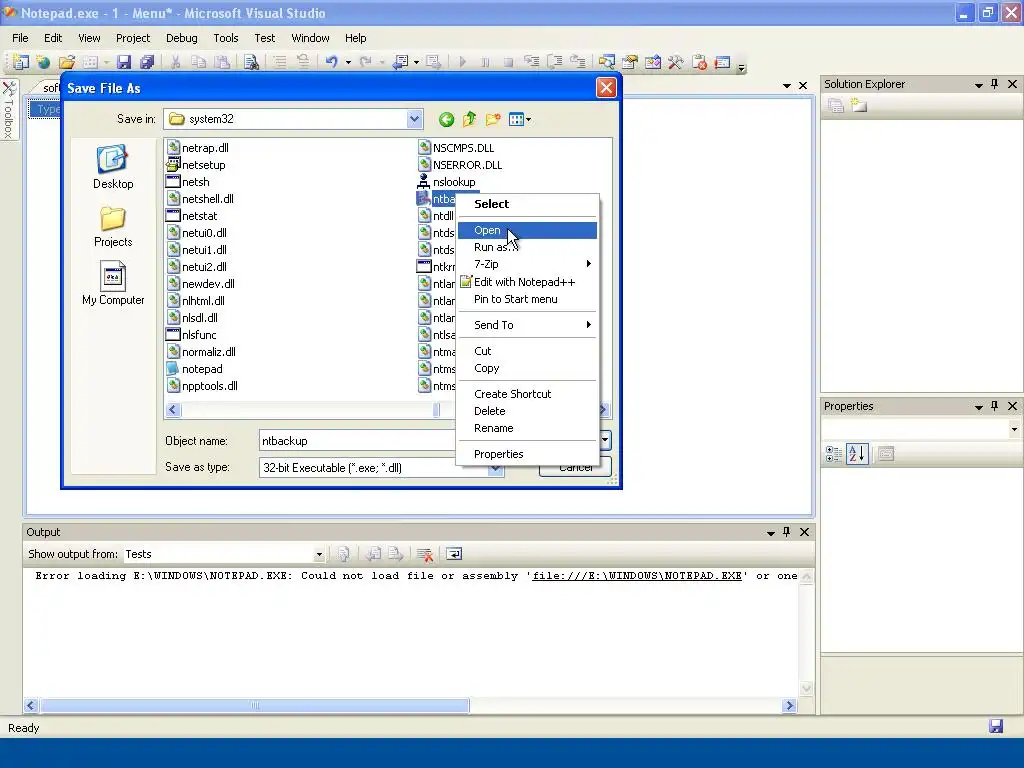Open the toolbar options overflow arrow

coord(741,66)
